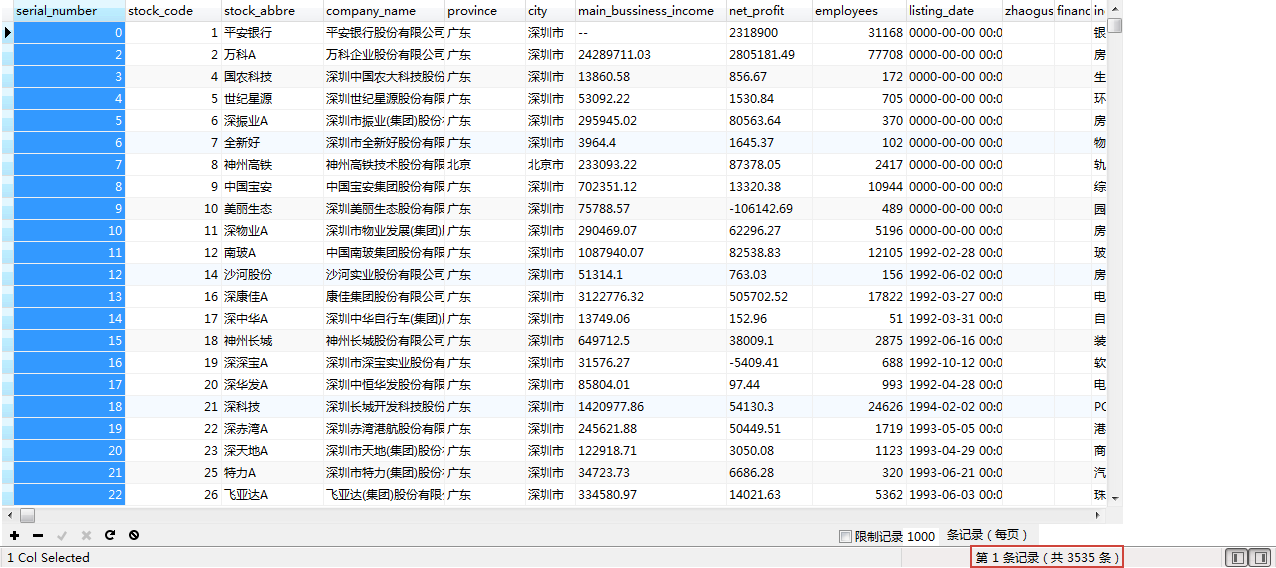Click the stock_abbre cell 万科A
Image resolution: width=1276 pixels, height=568 pixels.
coord(273,55)
